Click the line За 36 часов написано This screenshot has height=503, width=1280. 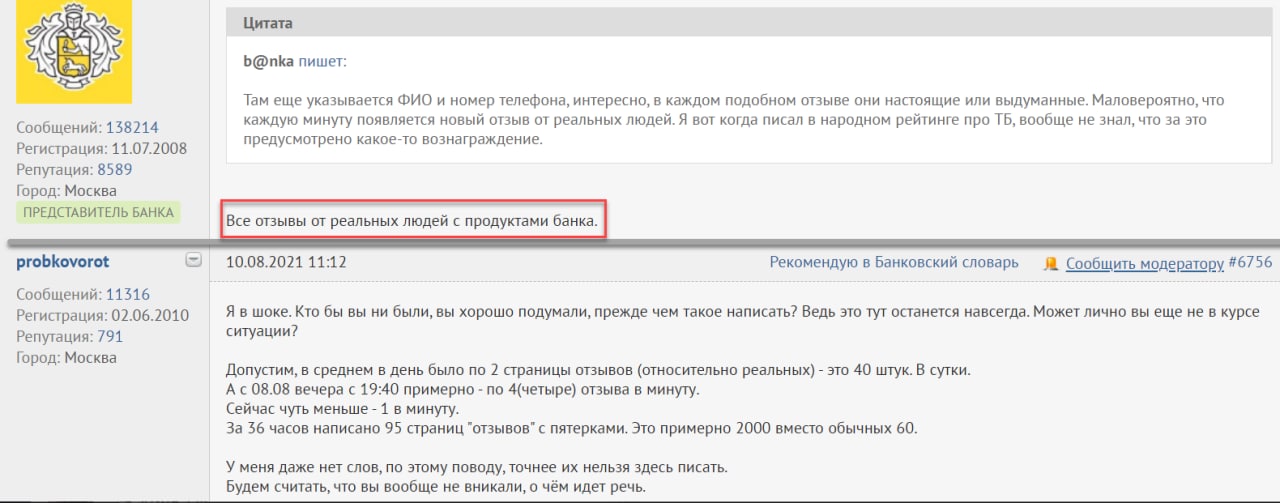click(x=571, y=429)
